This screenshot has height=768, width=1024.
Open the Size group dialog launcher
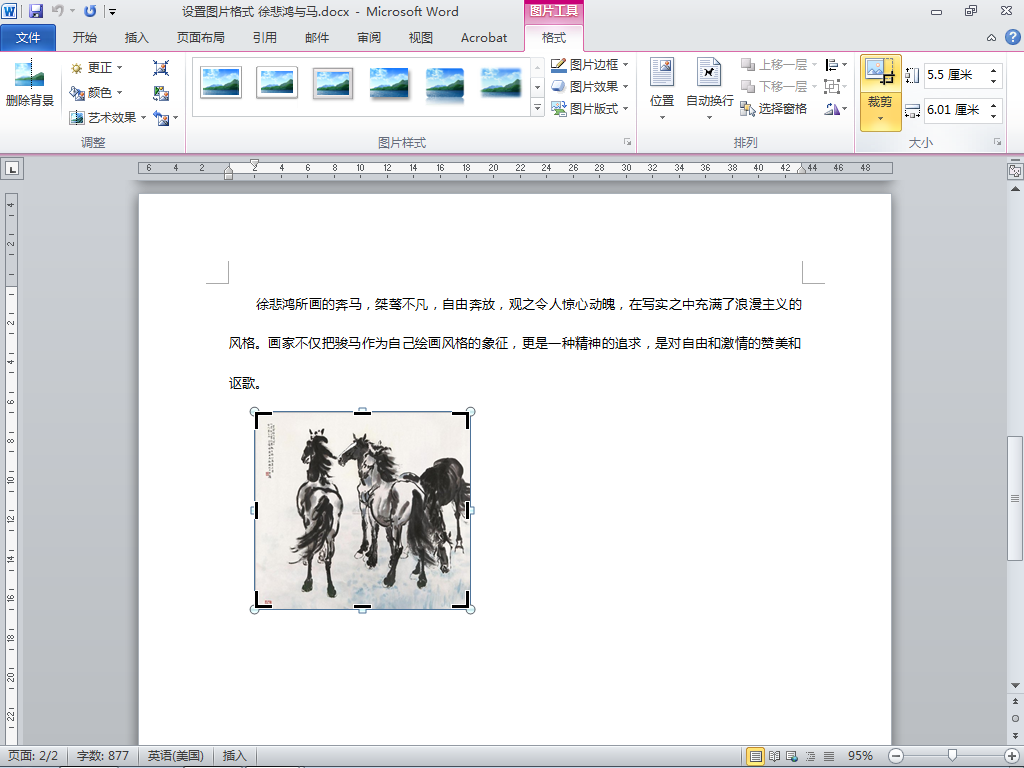click(x=997, y=142)
